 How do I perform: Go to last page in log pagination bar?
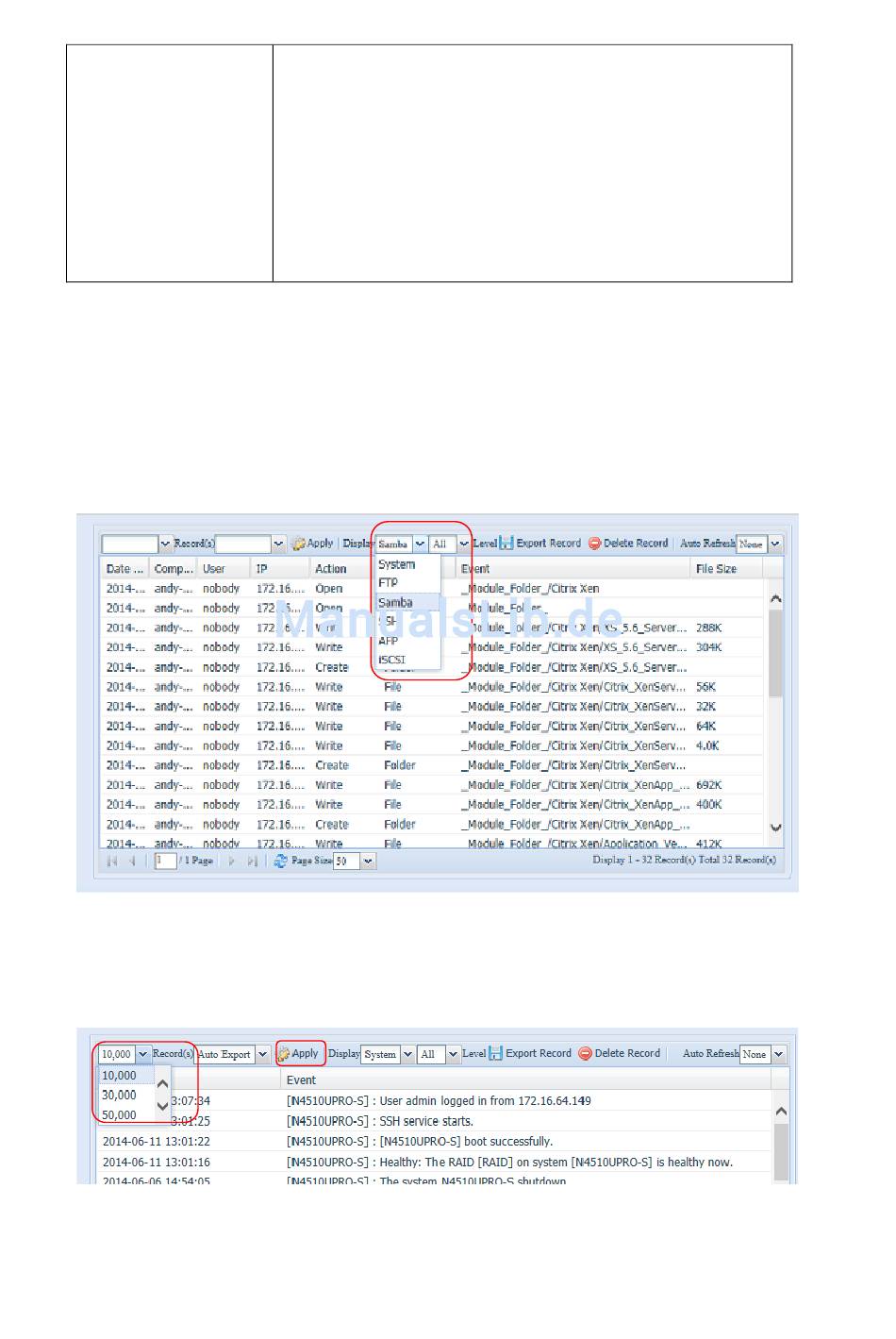[x=252, y=861]
